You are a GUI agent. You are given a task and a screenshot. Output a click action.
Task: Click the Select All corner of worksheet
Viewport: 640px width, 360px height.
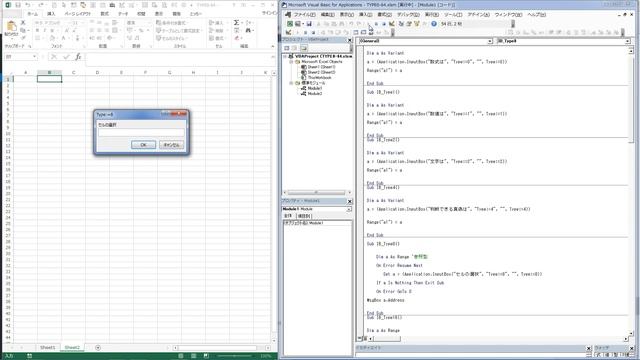pyautogui.click(x=8, y=73)
